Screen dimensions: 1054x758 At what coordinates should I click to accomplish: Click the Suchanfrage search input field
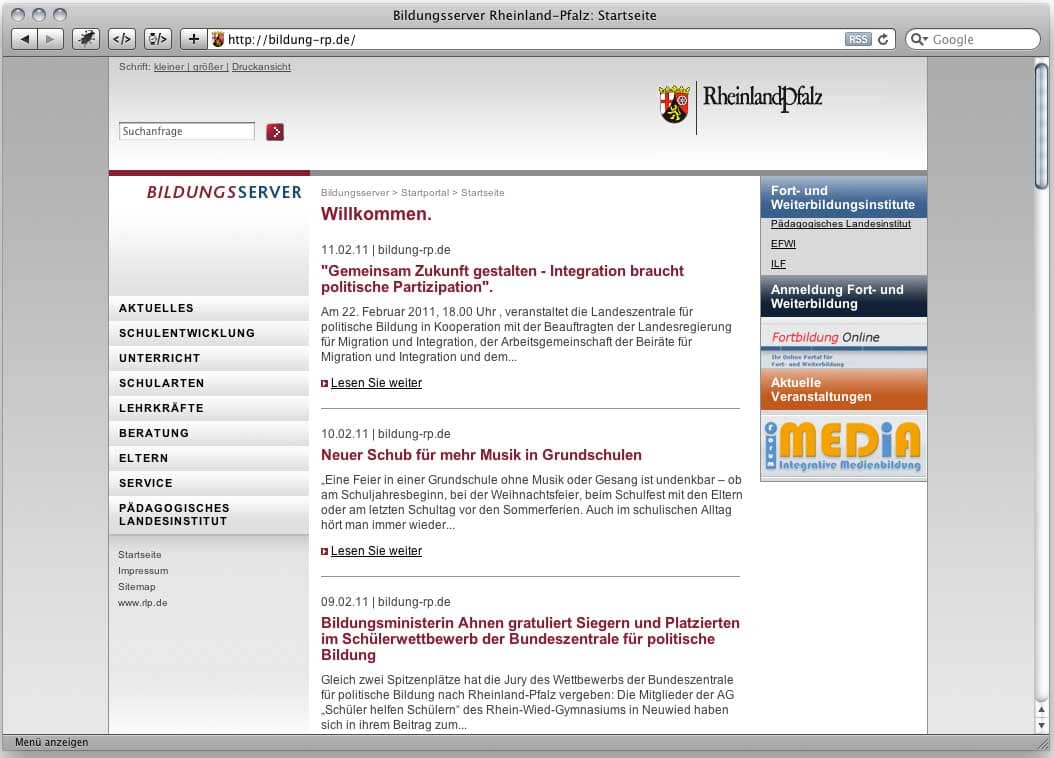click(x=187, y=131)
